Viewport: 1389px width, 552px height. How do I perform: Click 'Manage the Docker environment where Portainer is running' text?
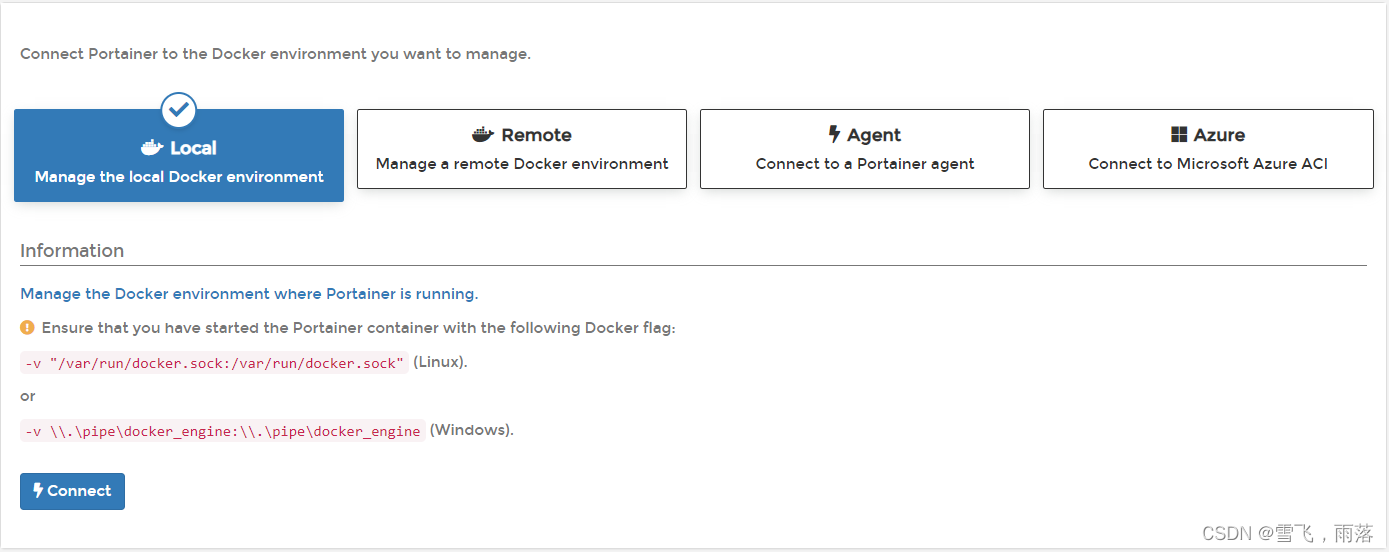click(249, 294)
